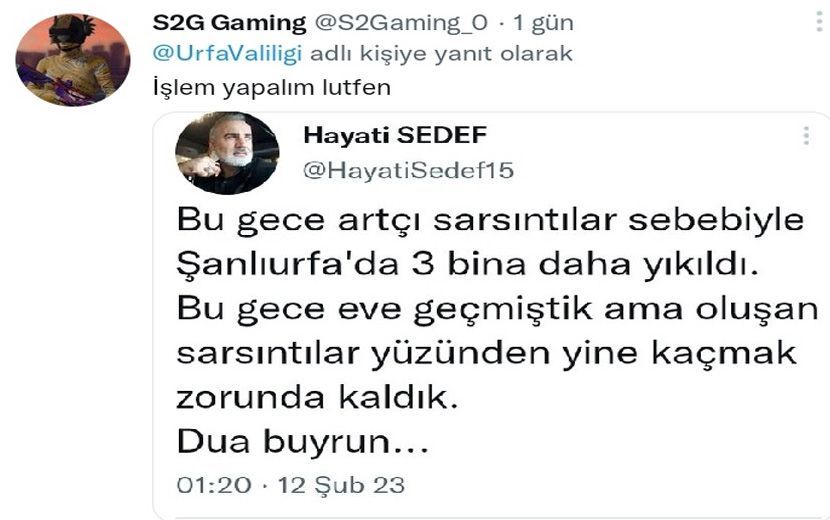Open three-dot menu on Hayati SEDEF's quoted tweet
Viewport: 830px width, 520px height.
(806, 136)
